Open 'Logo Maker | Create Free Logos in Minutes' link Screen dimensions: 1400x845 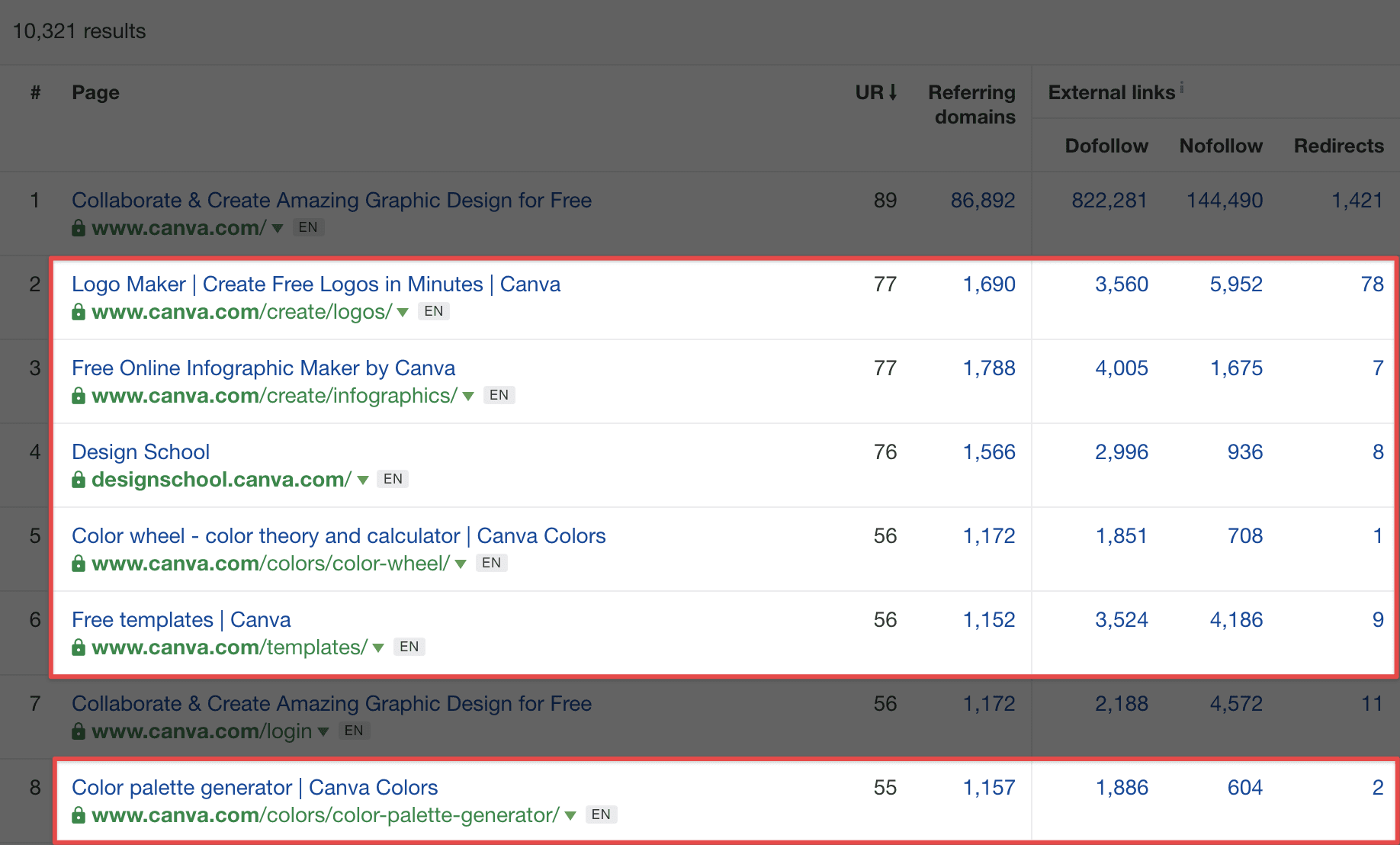click(x=316, y=284)
